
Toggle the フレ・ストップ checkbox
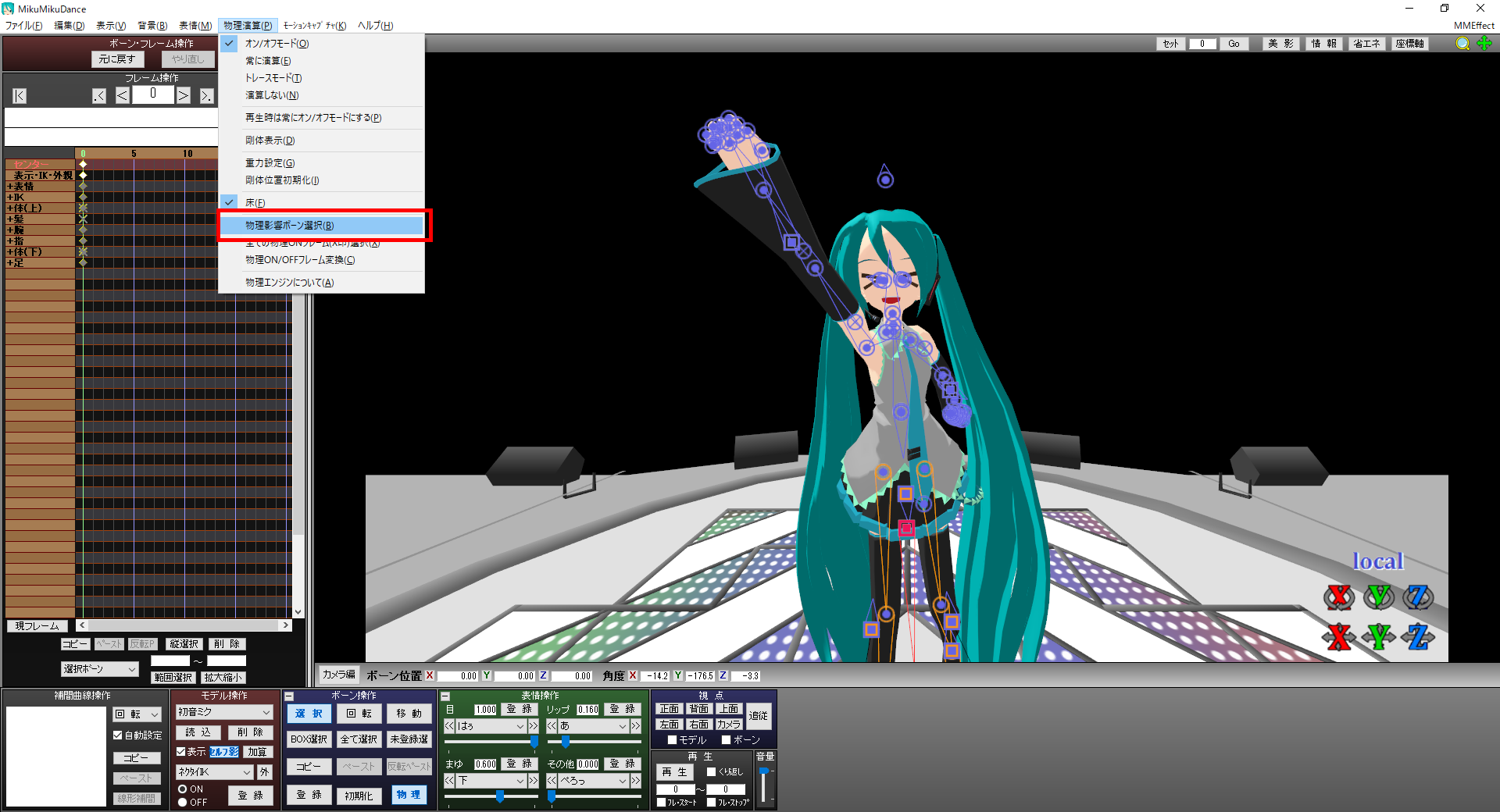tap(712, 803)
